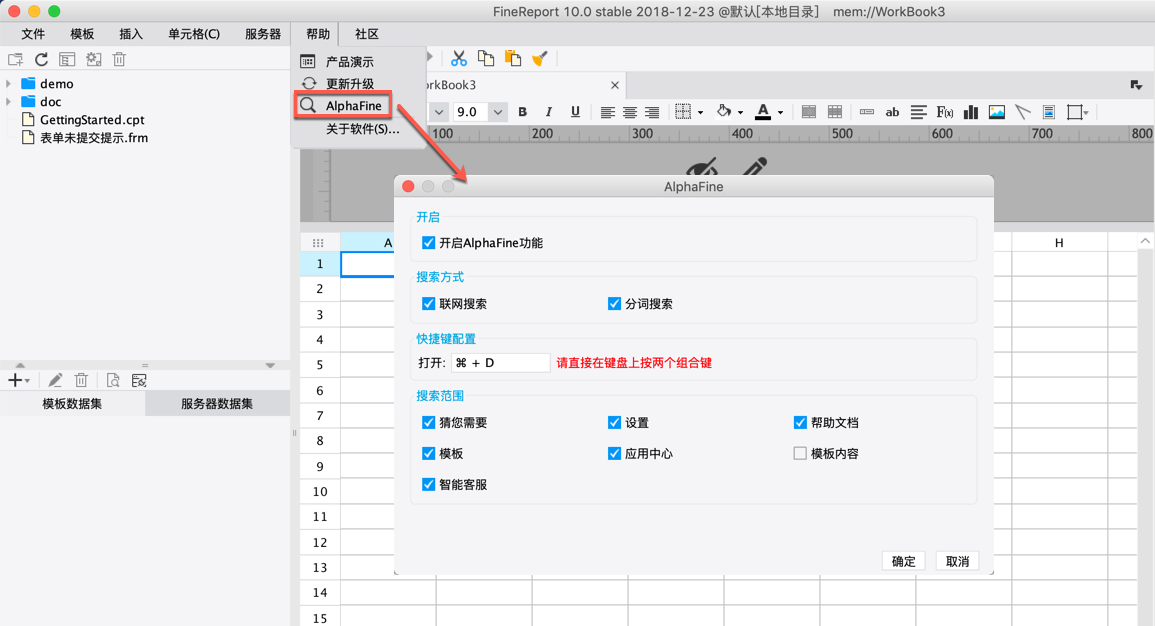
Task: Open the font color dropdown arrow
Action: 780,113
